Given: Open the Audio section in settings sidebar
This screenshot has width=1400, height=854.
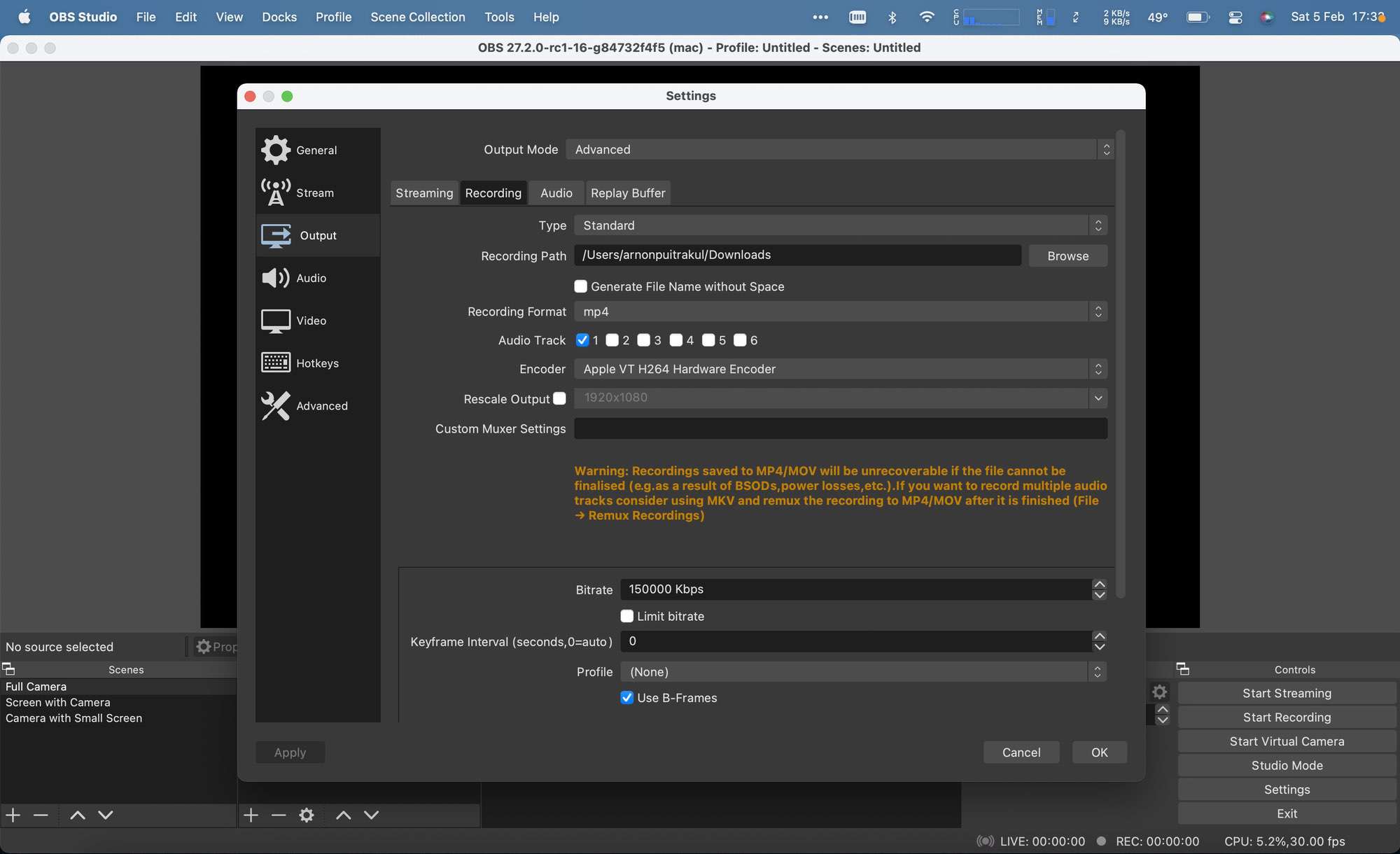Looking at the screenshot, I should (x=318, y=278).
